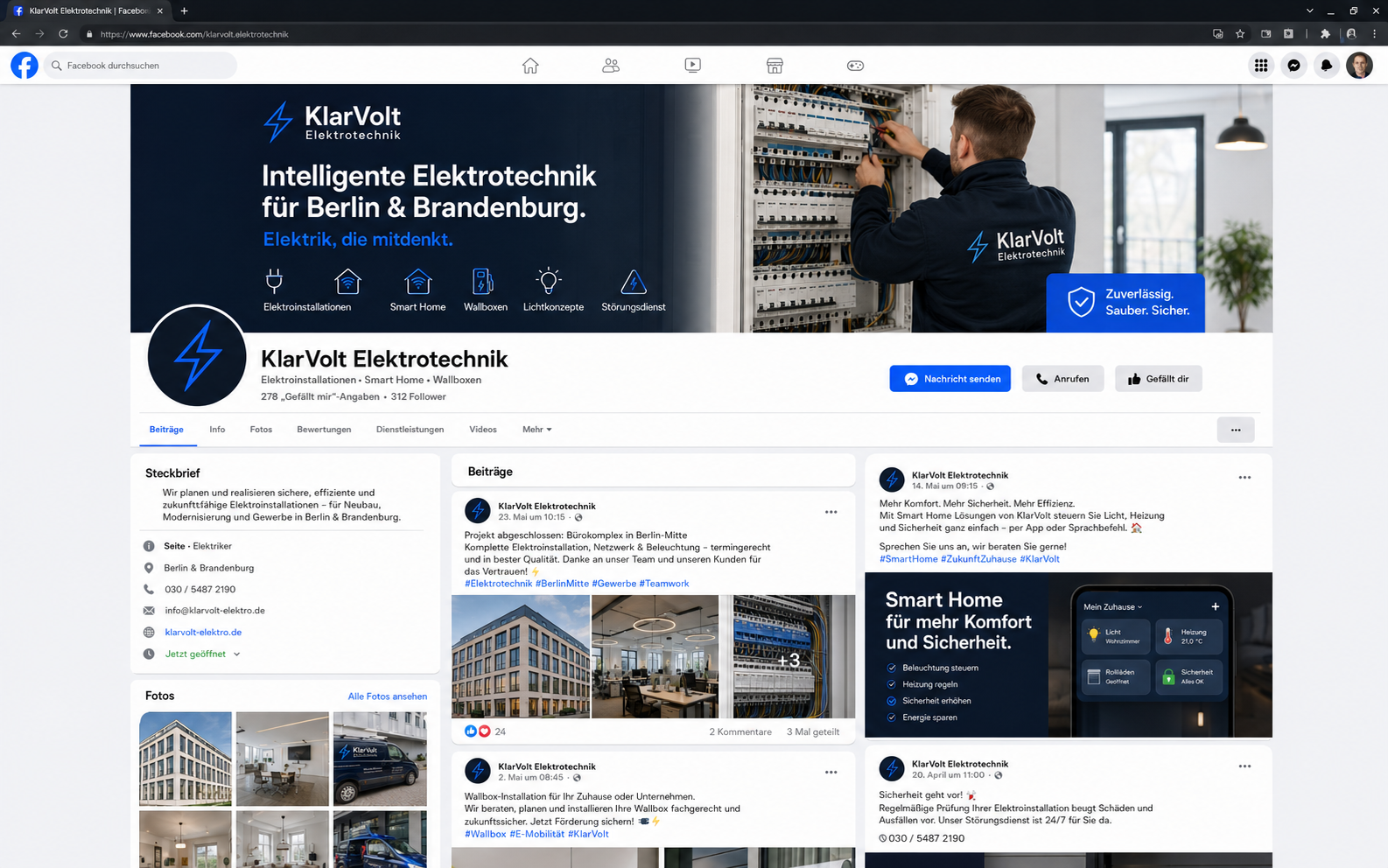The image size is (1388, 868).
Task: Click the cover photo banner
Action: click(701, 208)
